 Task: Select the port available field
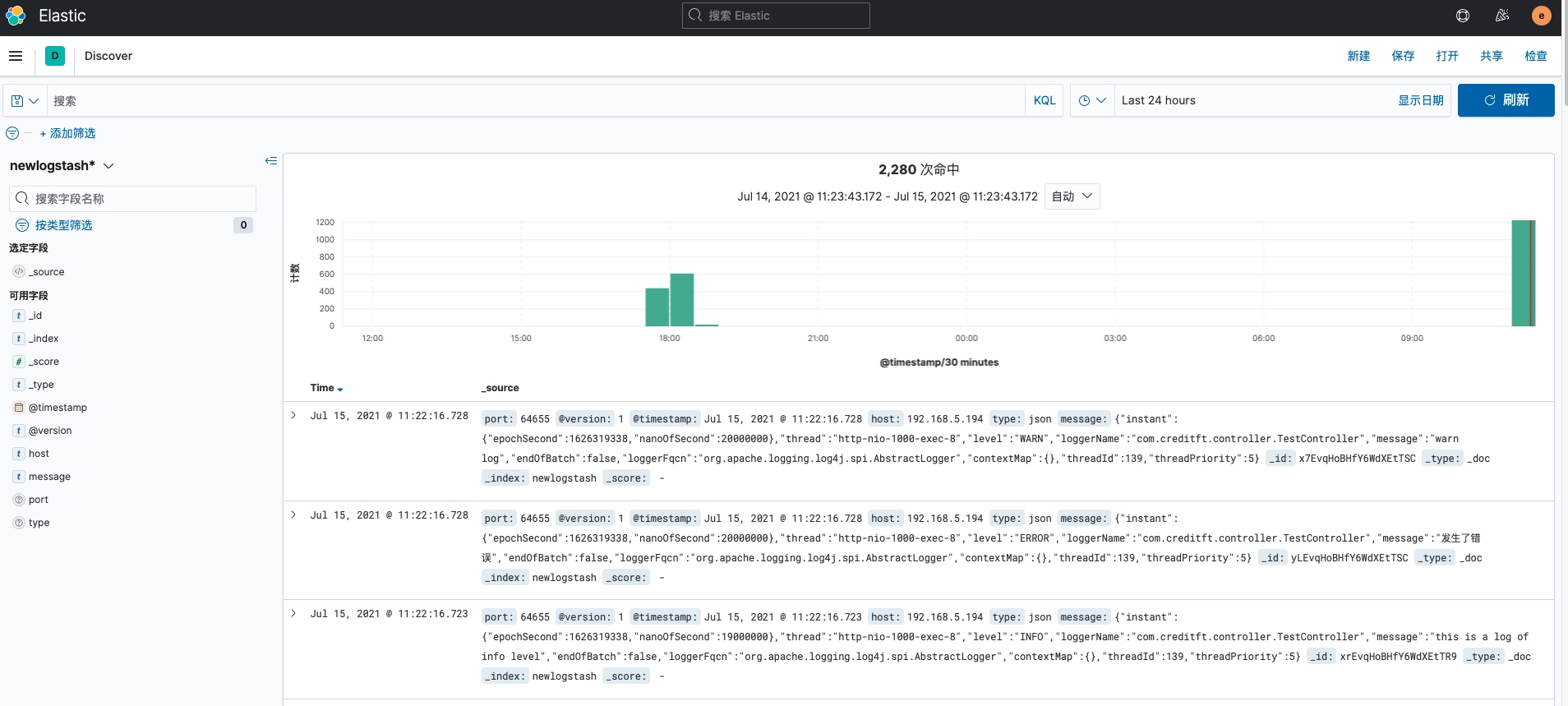coord(38,500)
